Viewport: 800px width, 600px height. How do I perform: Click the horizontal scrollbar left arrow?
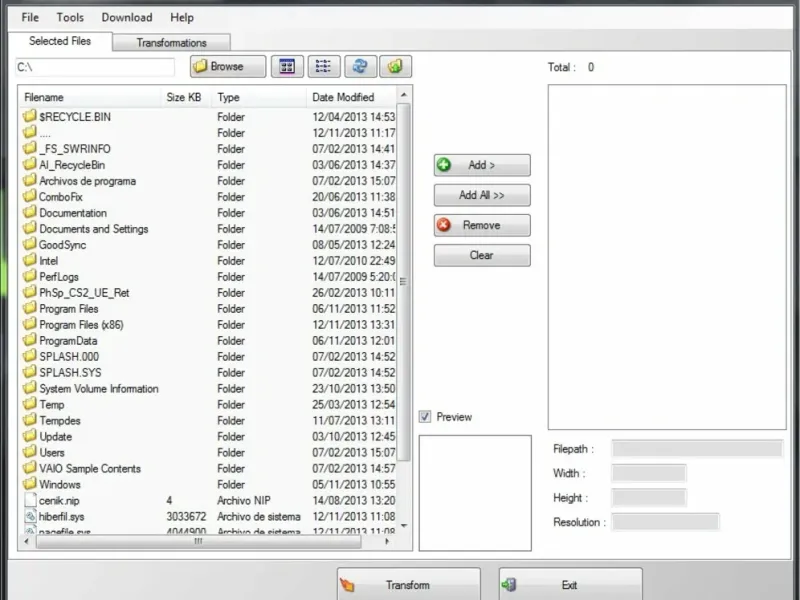(27, 541)
